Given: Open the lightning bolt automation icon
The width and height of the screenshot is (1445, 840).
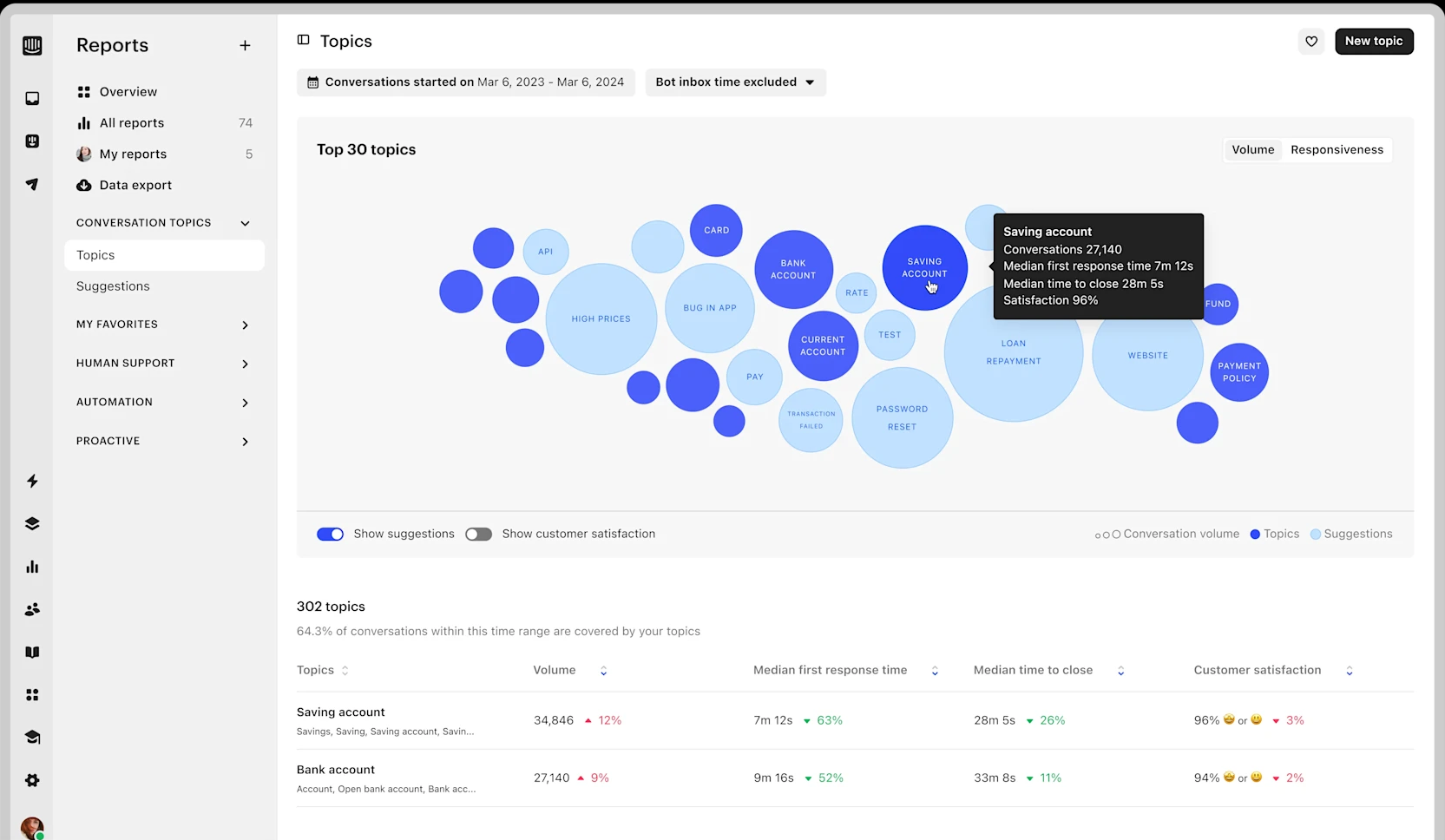Looking at the screenshot, I should 32,481.
